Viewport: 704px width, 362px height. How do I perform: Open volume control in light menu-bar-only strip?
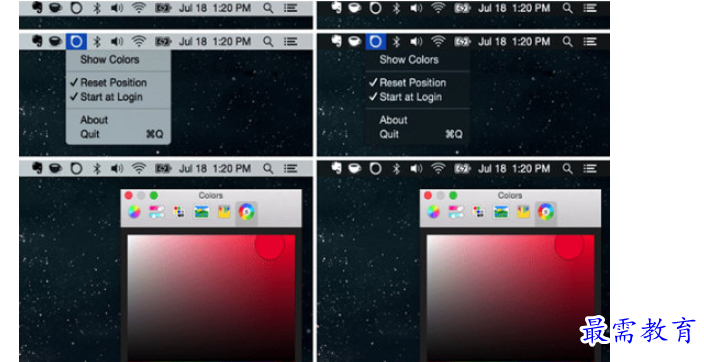pyautogui.click(x=117, y=8)
